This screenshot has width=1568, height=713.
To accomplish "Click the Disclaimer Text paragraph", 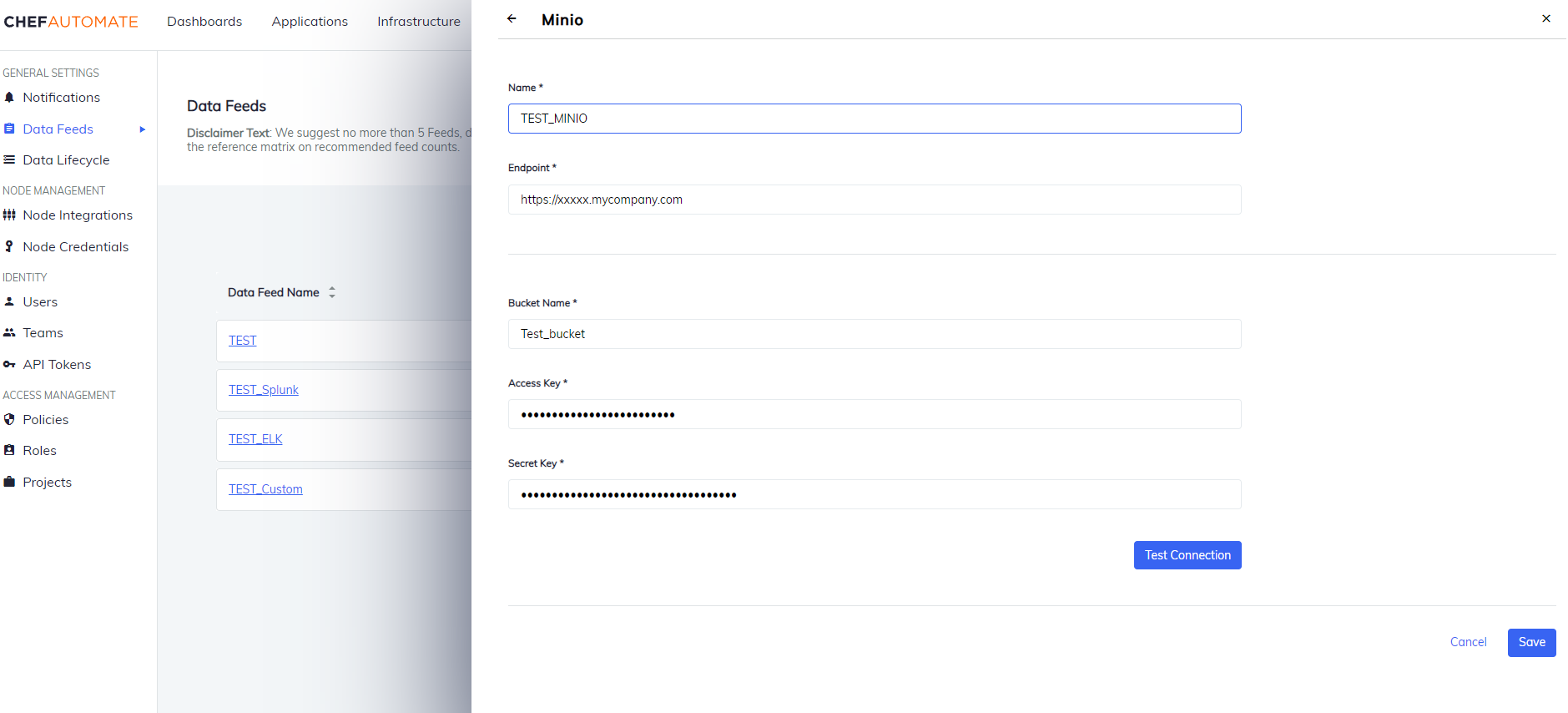I will coord(329,139).
